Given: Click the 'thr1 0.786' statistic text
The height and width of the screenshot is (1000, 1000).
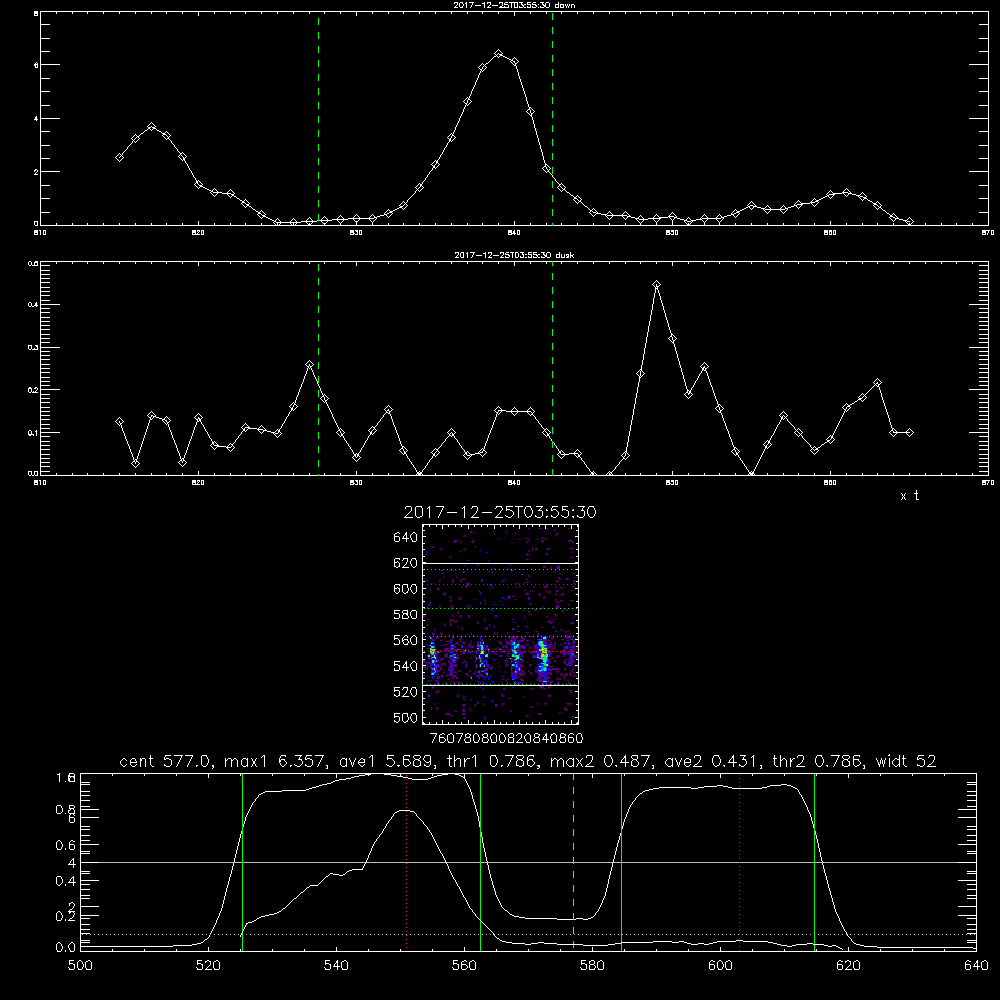Looking at the screenshot, I should click(491, 761).
